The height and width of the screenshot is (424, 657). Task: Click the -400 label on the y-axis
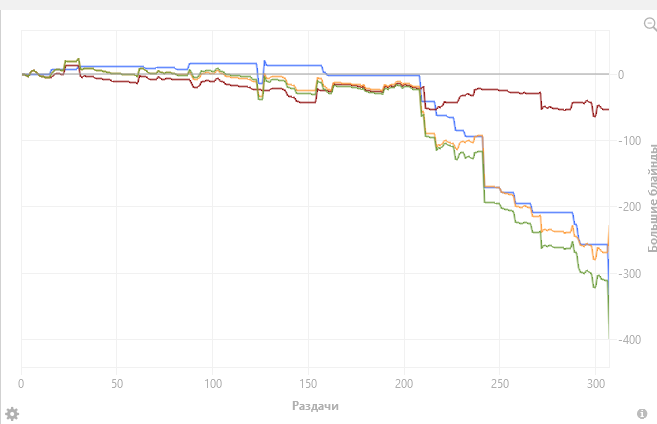point(626,340)
